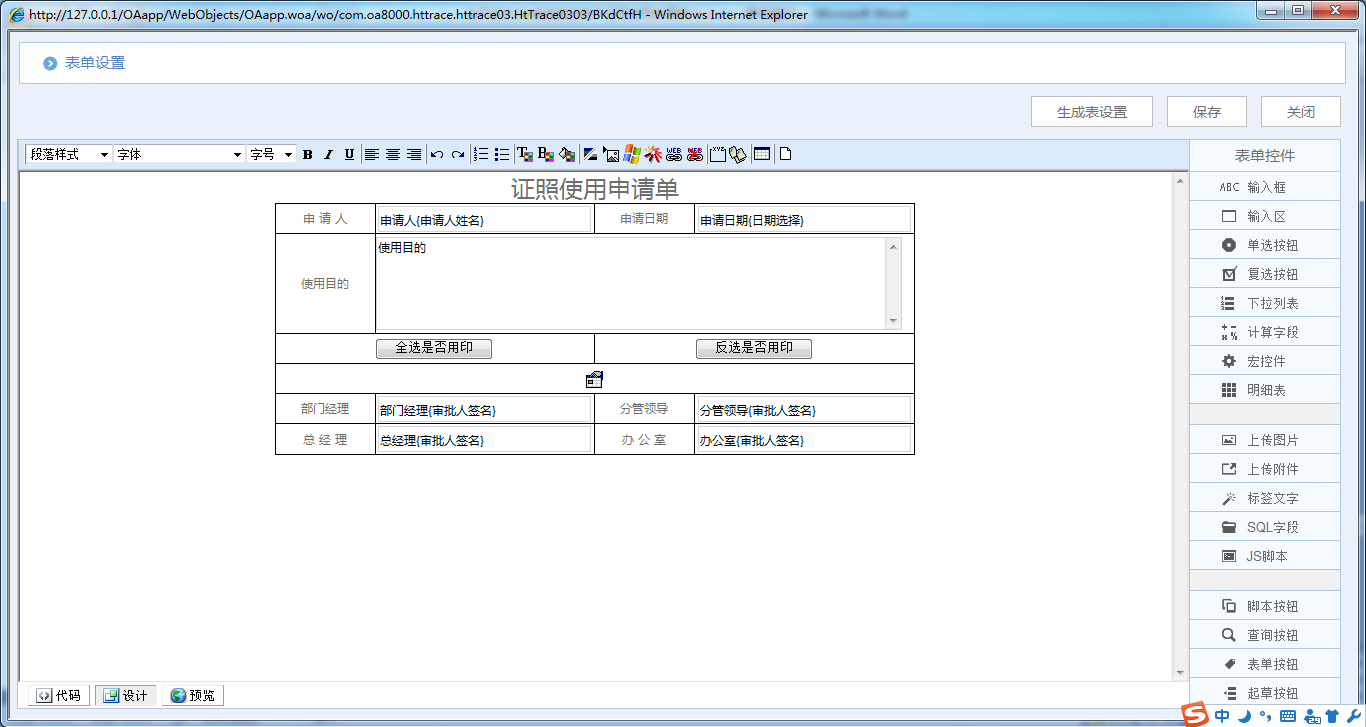The width and height of the screenshot is (1366, 727).
Task: Undo the last edit in the editor toolbar
Action: tap(437, 154)
